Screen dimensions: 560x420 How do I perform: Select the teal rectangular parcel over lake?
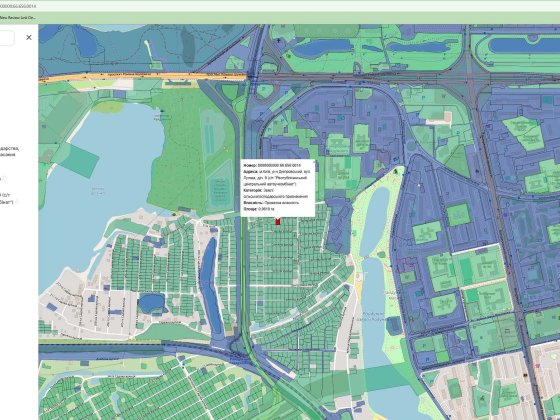[x=79, y=161]
